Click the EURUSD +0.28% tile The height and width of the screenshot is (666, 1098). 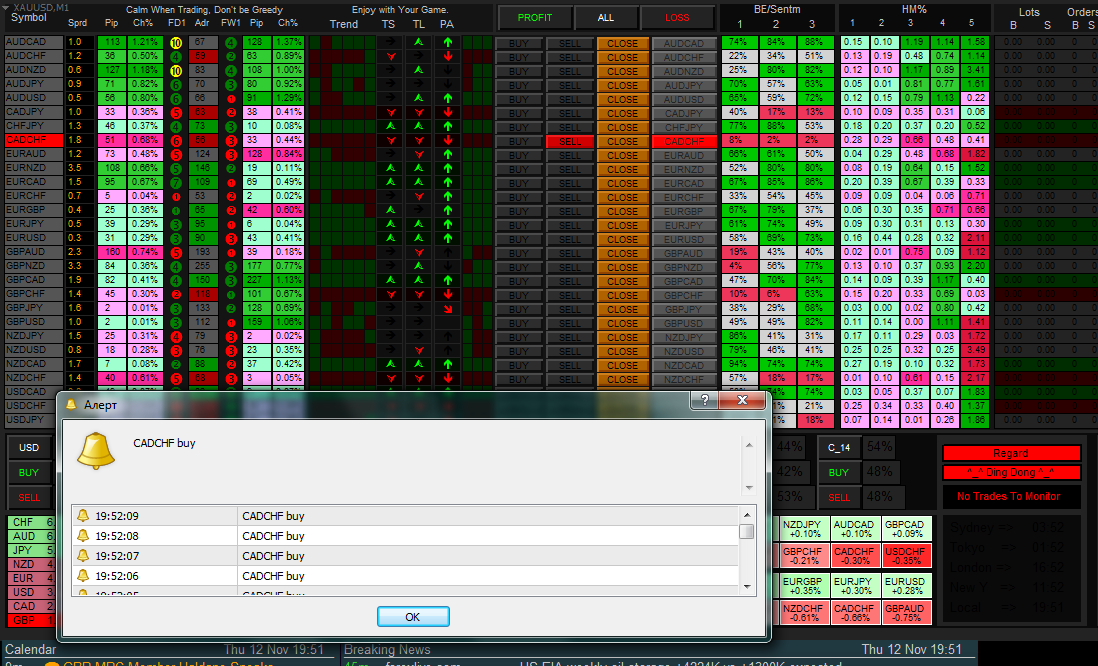[905, 586]
